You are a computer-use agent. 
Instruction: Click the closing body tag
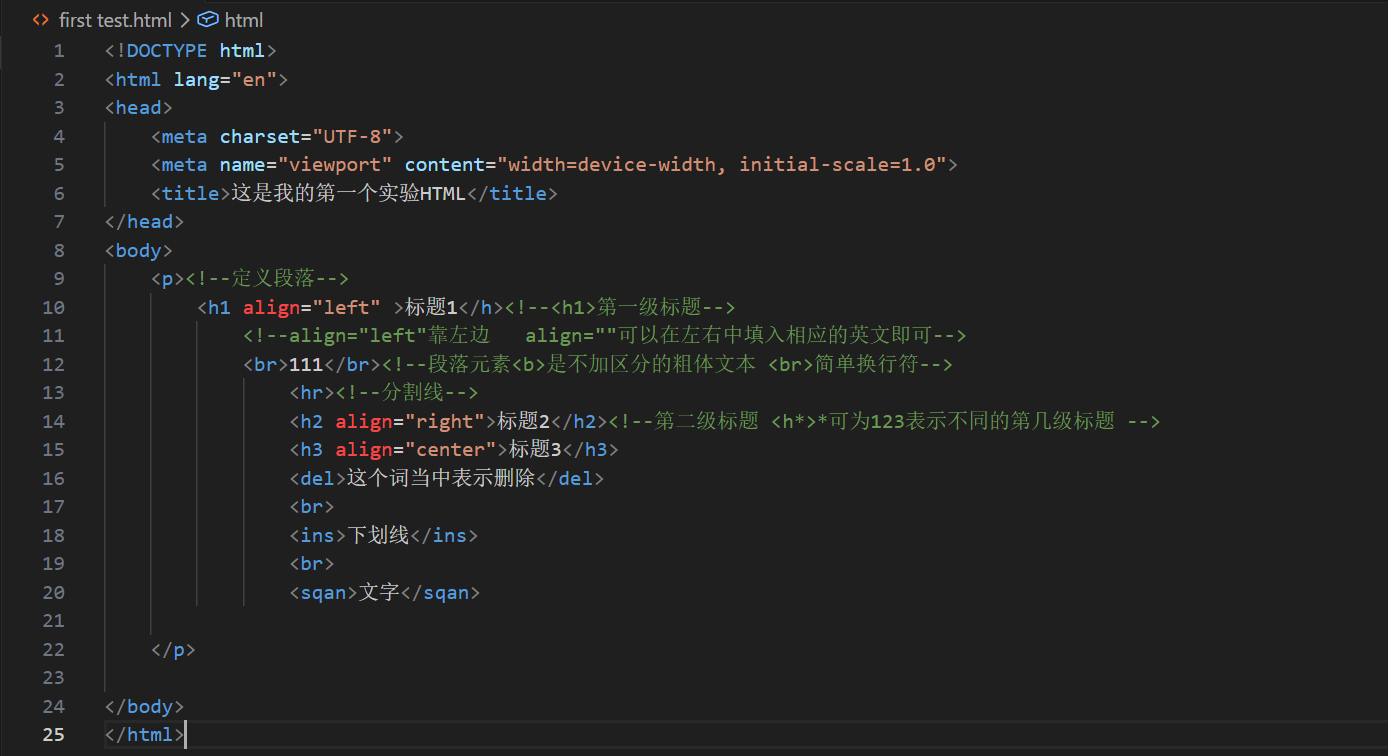pos(144,707)
